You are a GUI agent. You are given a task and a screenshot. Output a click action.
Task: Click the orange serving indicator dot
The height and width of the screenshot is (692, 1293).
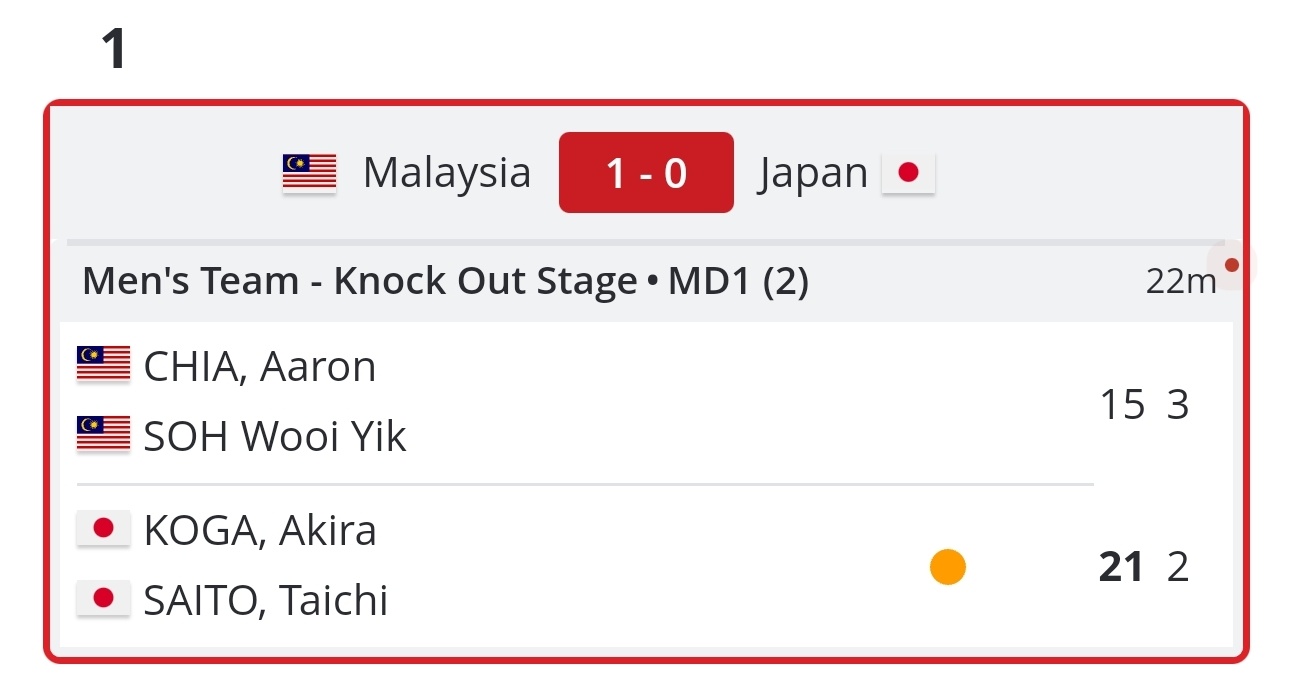947,567
